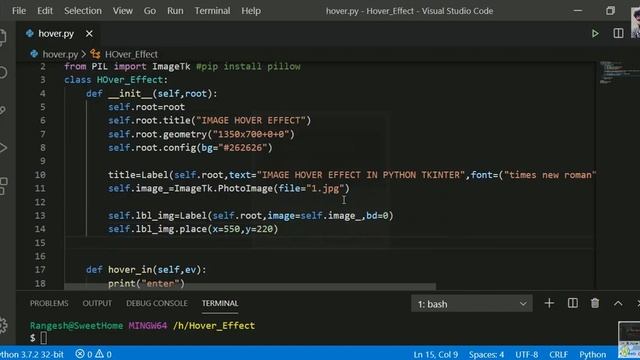Open the '1: bash' terminal dropdown
The width and height of the screenshot is (640, 360).
click(471, 304)
